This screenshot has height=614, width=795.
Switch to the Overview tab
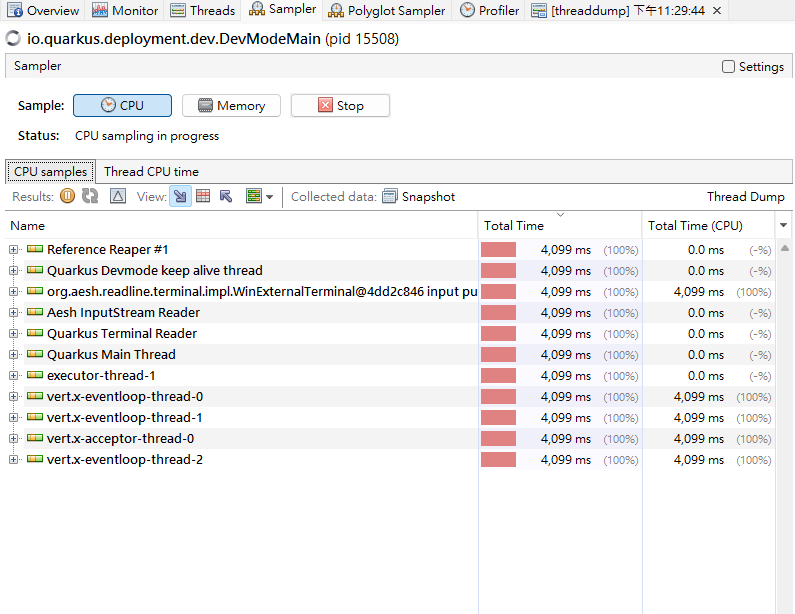pyautogui.click(x=43, y=10)
